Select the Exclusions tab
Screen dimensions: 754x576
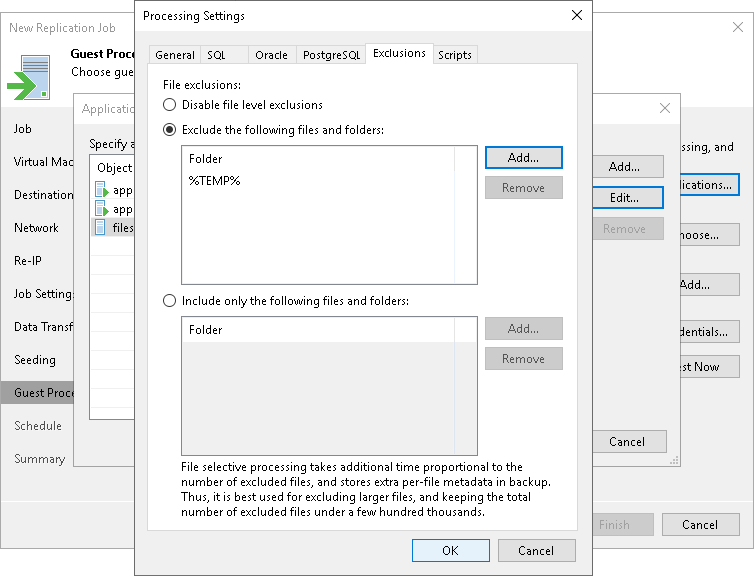pyautogui.click(x=399, y=53)
